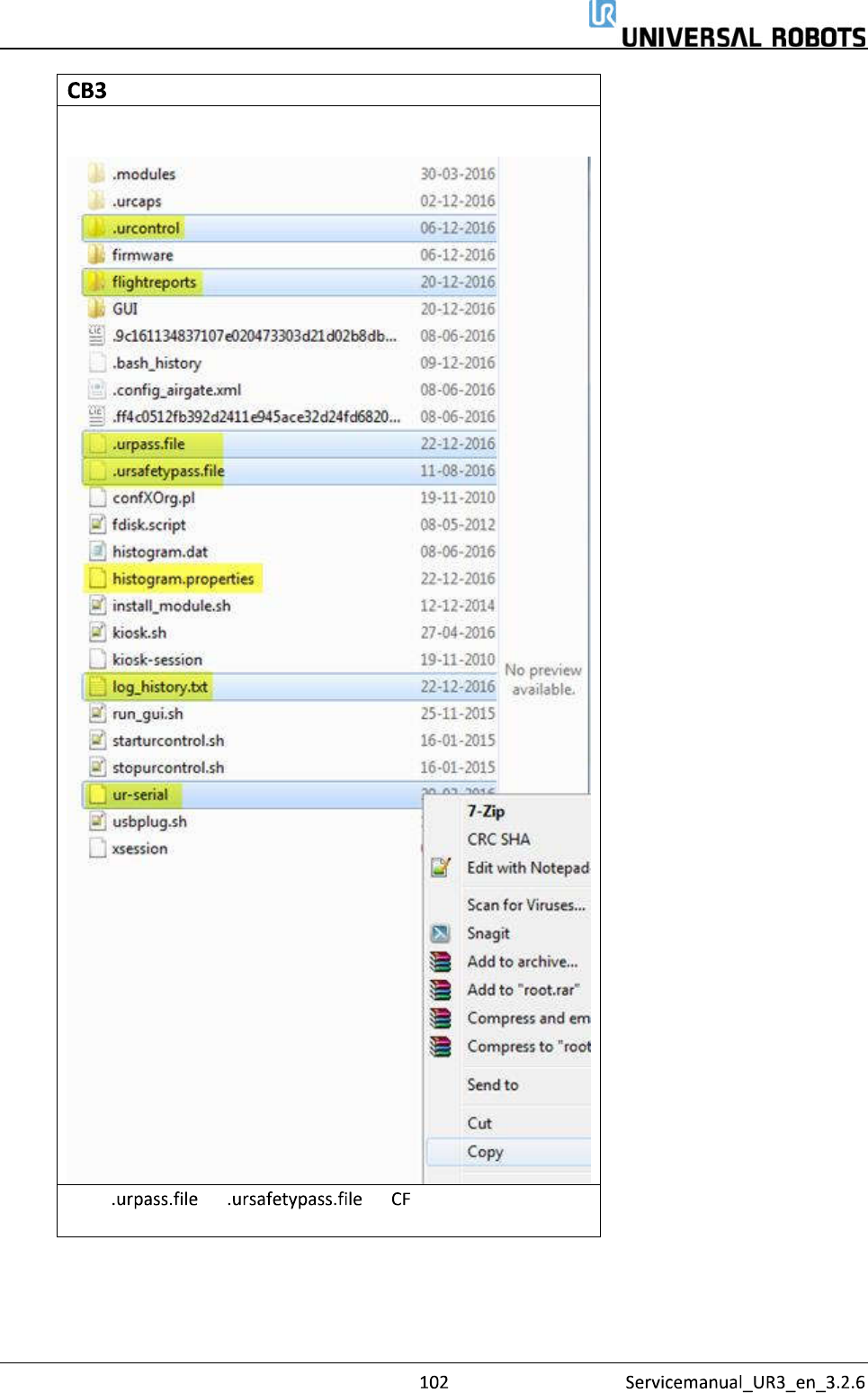Viewport: 868px width, 1393px height.
Task: Click the run_gui.sh file icon
Action: pos(97,714)
